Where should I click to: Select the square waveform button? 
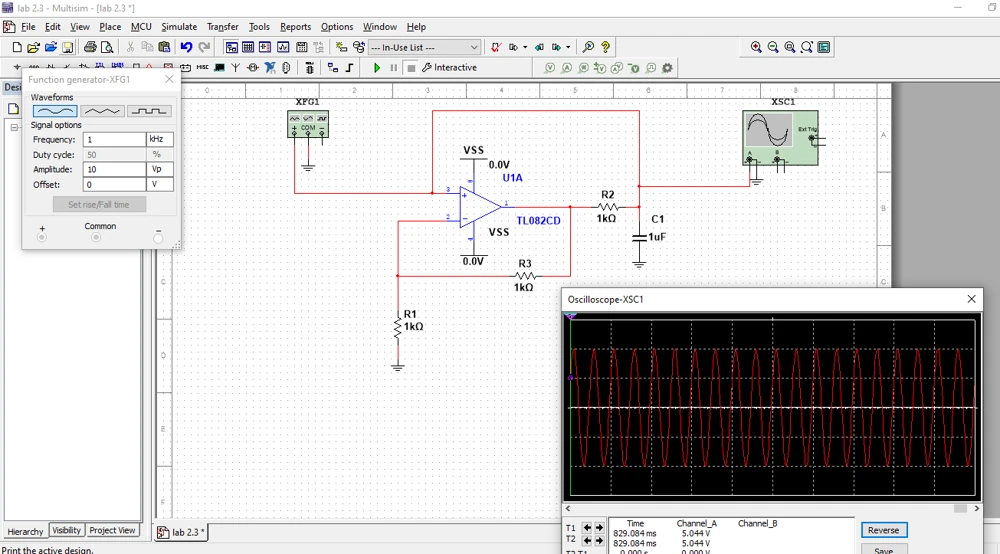149,111
